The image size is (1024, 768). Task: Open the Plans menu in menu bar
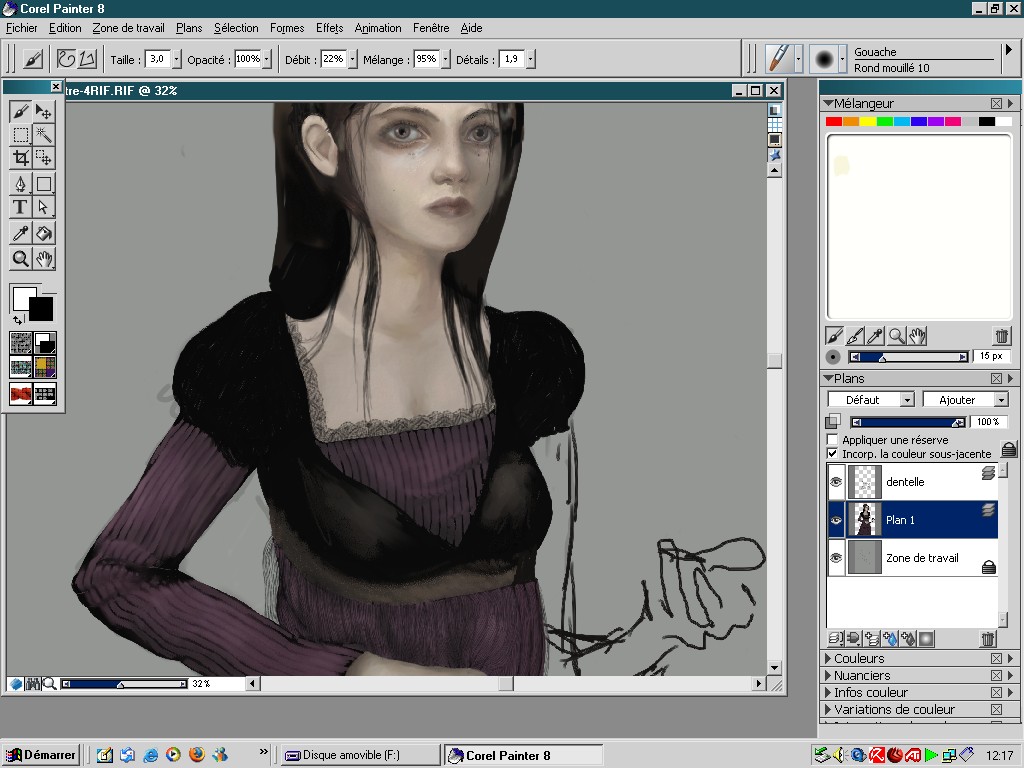[188, 28]
